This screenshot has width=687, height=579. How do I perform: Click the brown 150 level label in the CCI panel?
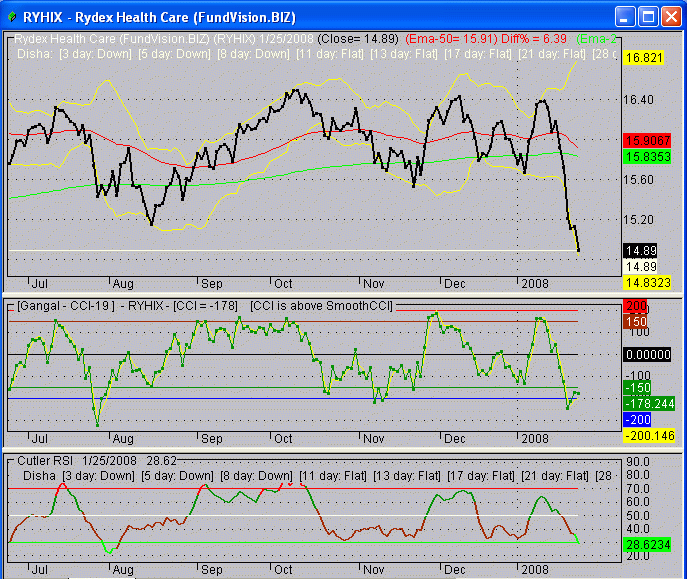point(635,321)
